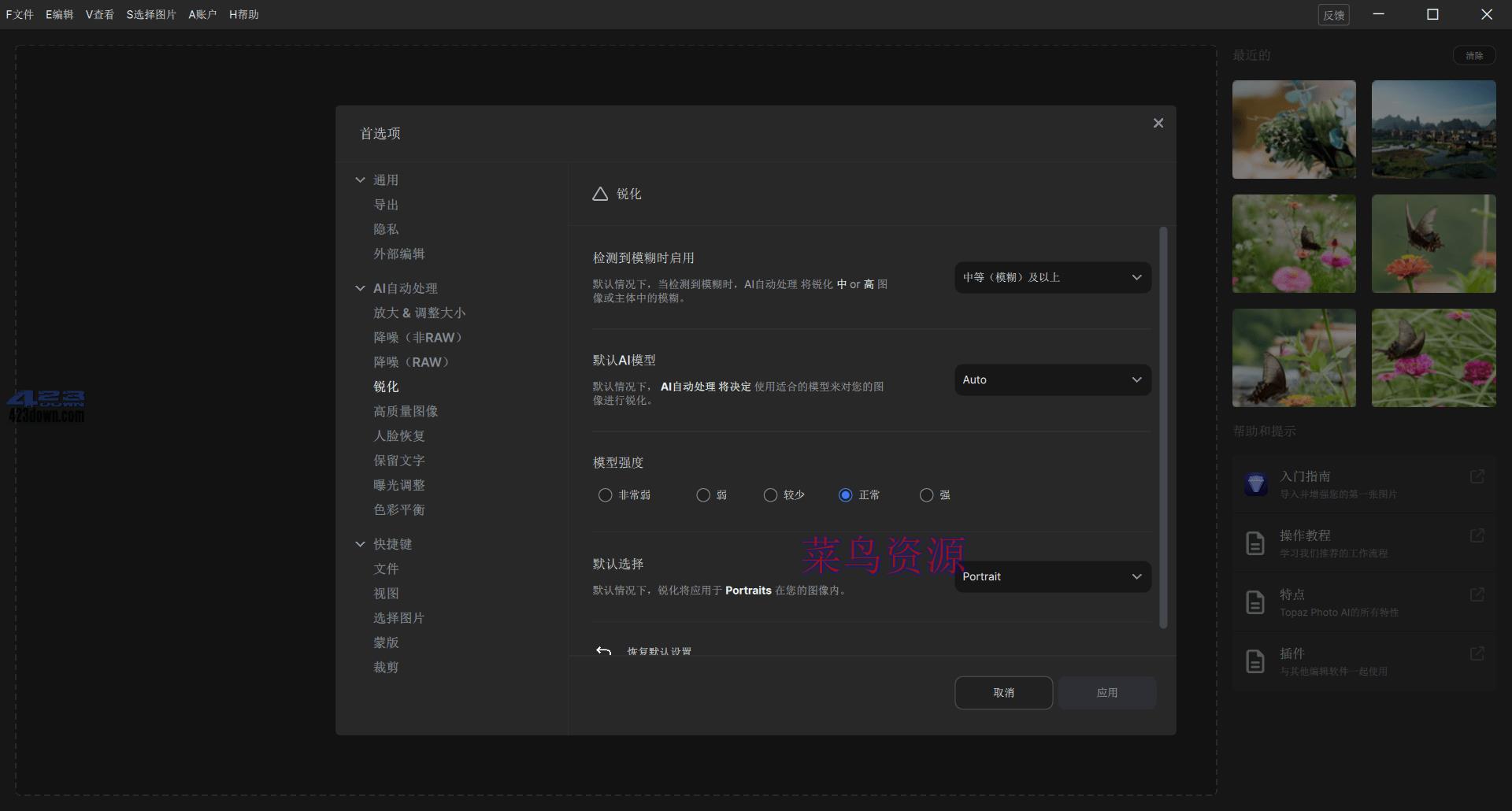Click the document icon next to 操作教程
This screenshot has width=1512, height=811.
tap(1254, 543)
